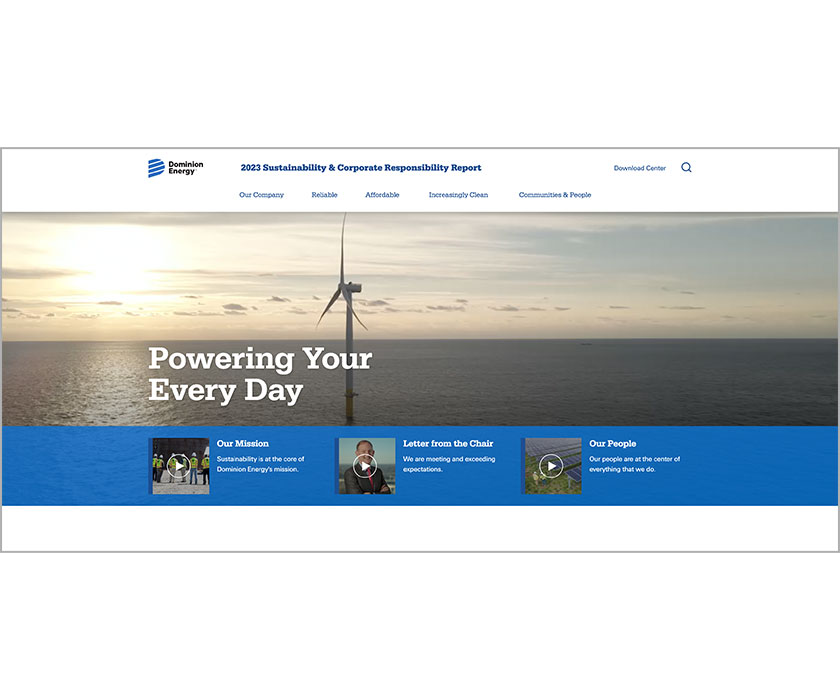Viewport: 840px width, 700px height.
Task: Click 'Our people are at the center' text
Action: [x=634, y=464]
